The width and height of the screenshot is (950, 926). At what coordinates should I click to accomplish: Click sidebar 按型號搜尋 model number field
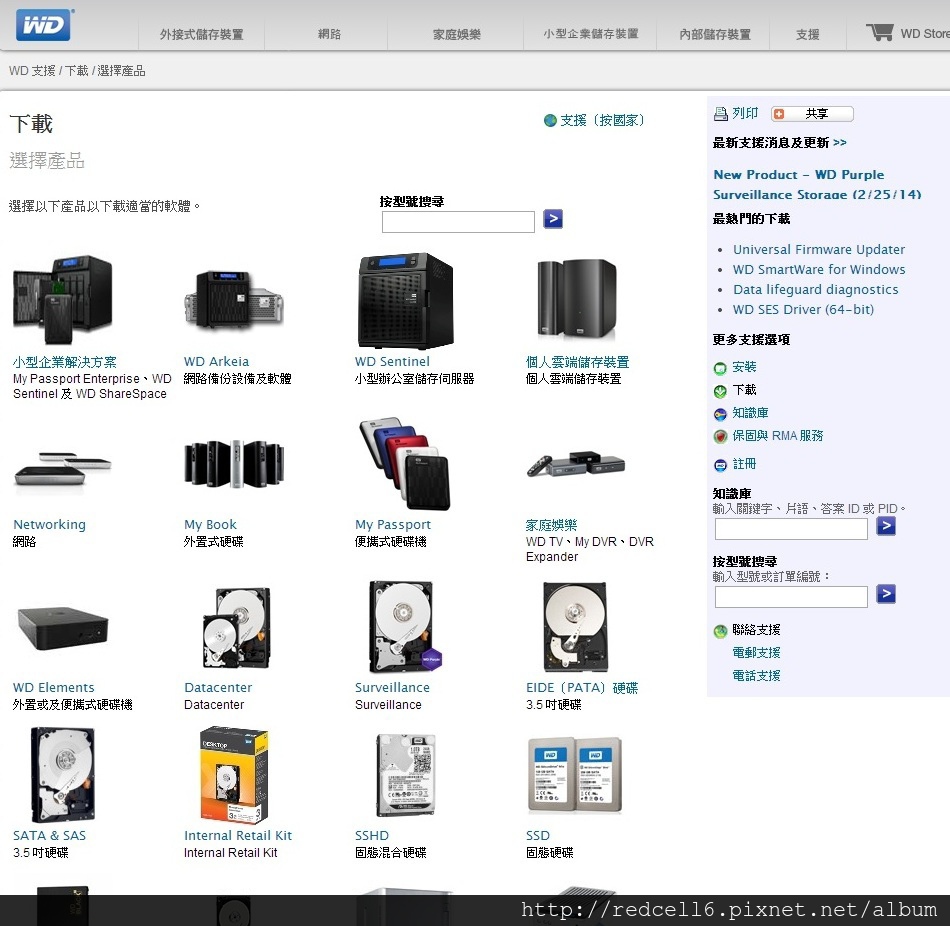pos(791,597)
